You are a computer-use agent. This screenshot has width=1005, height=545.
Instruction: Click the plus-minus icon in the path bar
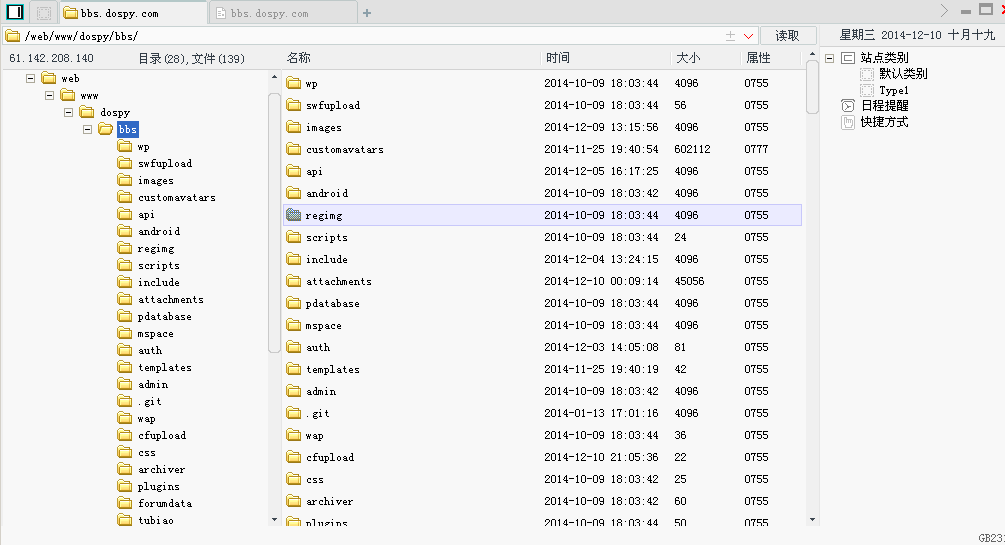point(730,36)
